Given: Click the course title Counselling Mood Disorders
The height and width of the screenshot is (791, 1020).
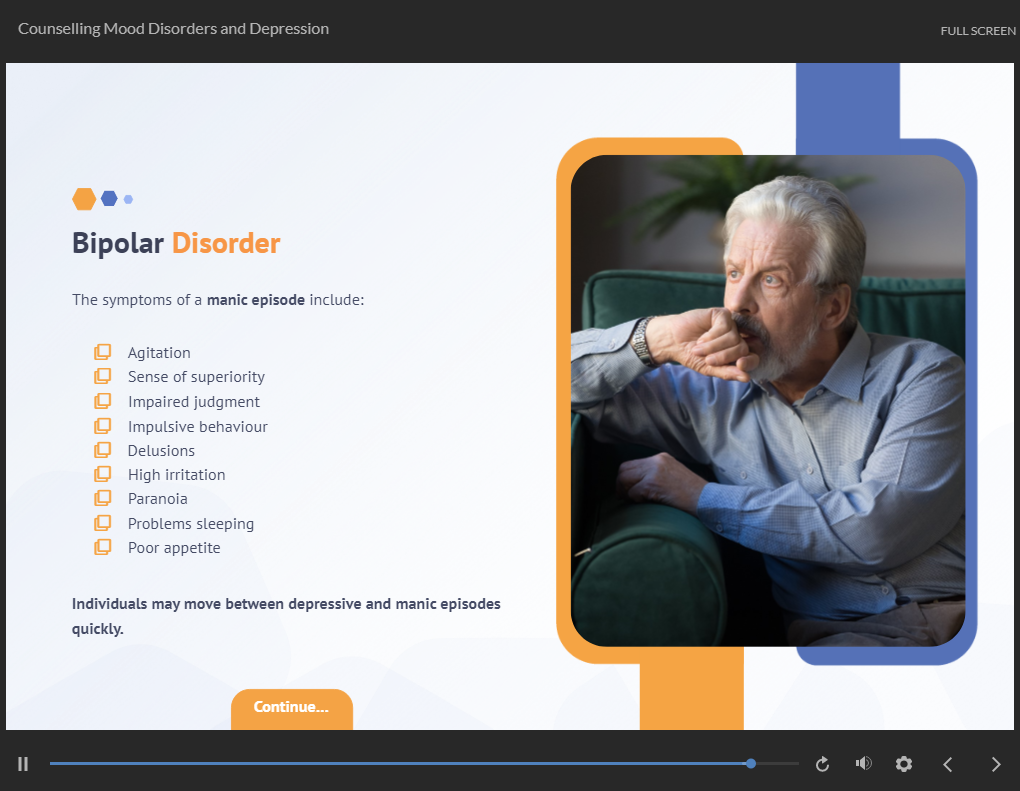Looking at the screenshot, I should click(173, 29).
